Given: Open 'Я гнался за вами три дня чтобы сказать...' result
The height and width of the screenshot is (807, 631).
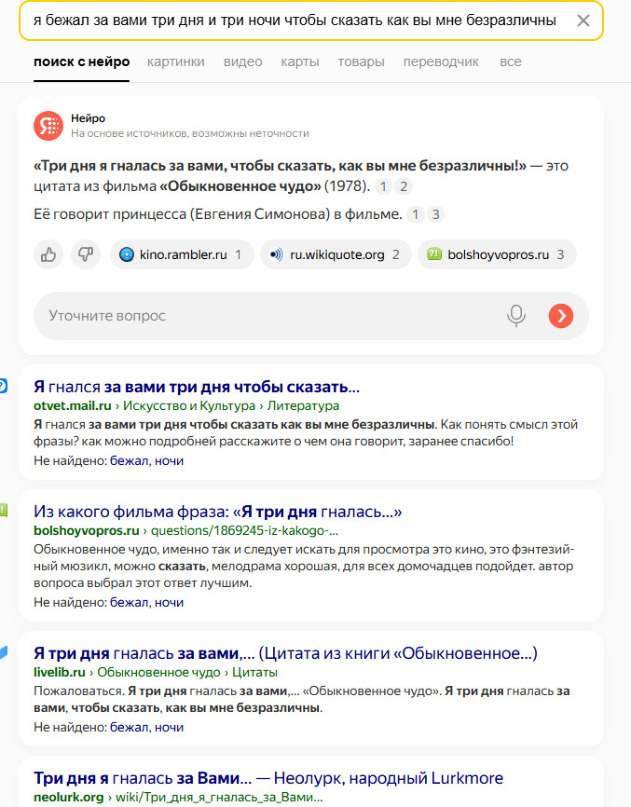Looking at the screenshot, I should (x=197, y=387).
